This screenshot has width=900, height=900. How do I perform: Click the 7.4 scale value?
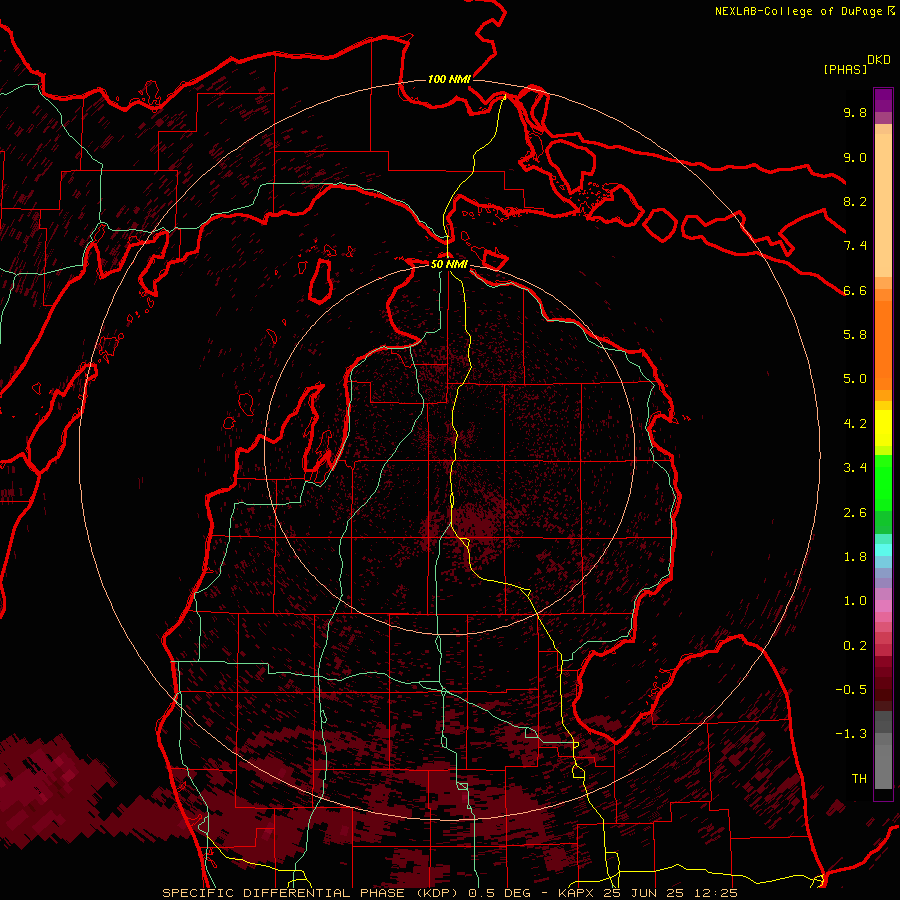click(x=855, y=246)
